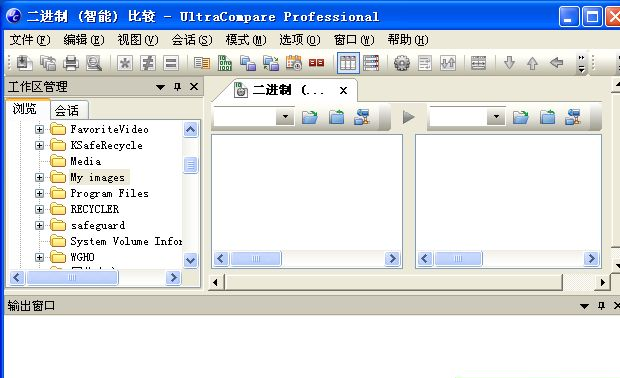Open the 窗口(W) menu
The width and height of the screenshot is (620, 378).
353,40
